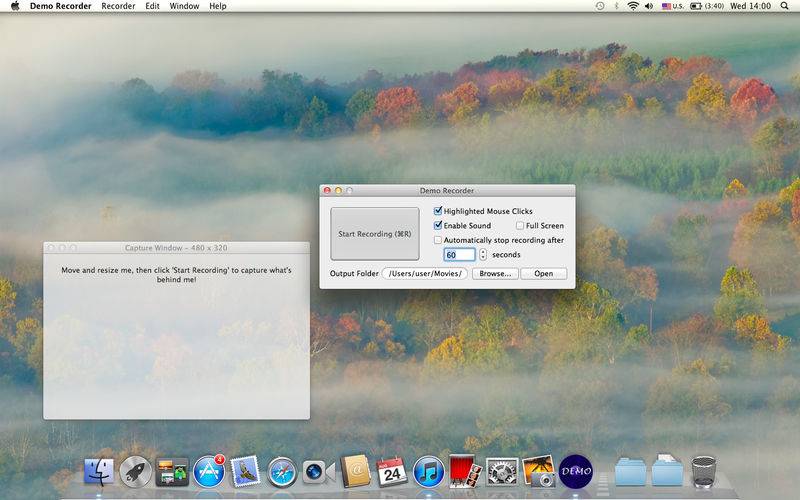Open the Recorder menu
800x500 pixels.
[118, 6]
